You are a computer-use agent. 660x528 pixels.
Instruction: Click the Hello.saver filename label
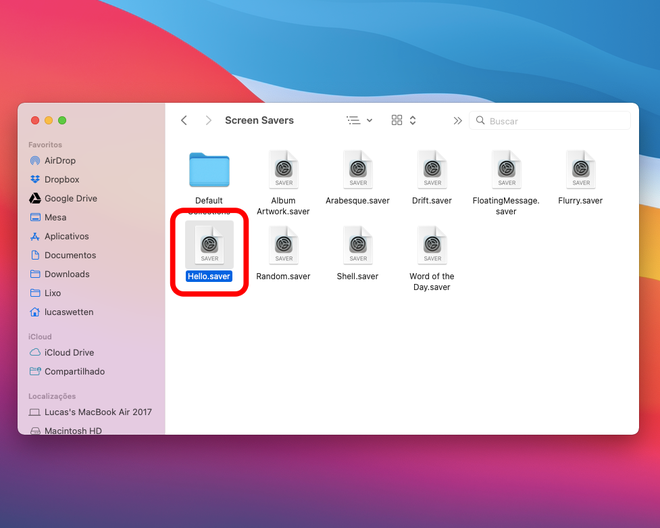[x=209, y=276]
